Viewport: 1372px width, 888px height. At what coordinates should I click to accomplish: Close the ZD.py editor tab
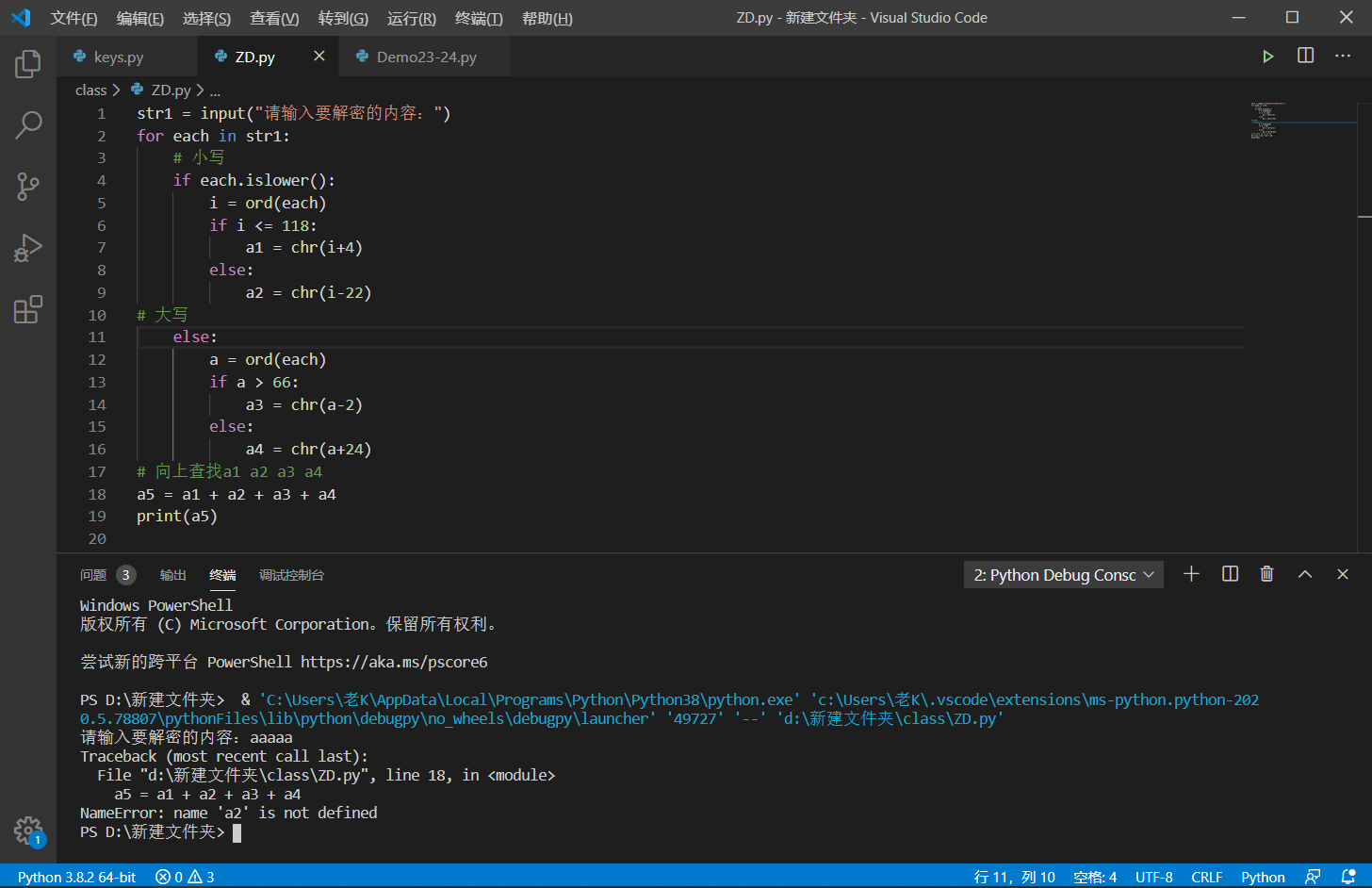319,57
